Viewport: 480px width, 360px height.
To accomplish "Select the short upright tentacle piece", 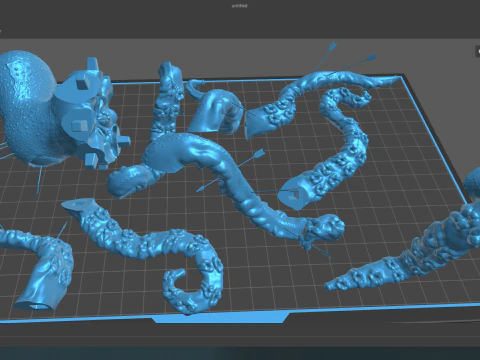I will click(x=166, y=102).
